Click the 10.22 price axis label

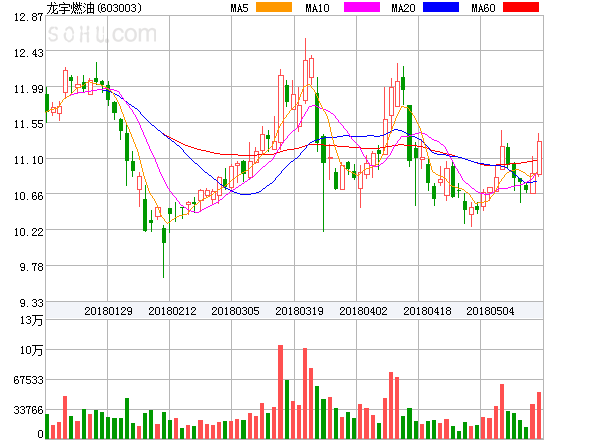click(29, 232)
